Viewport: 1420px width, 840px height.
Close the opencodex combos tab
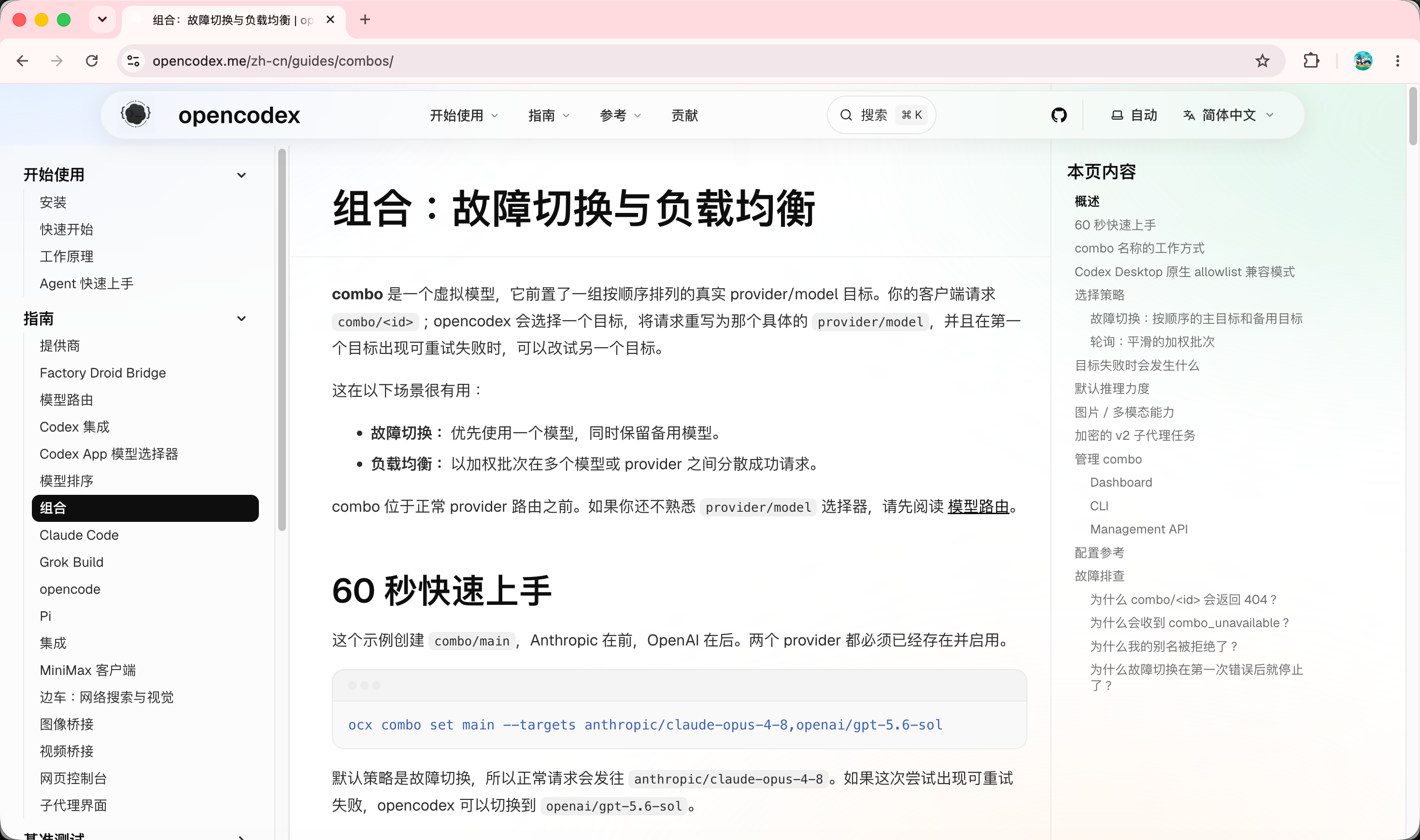pos(331,20)
